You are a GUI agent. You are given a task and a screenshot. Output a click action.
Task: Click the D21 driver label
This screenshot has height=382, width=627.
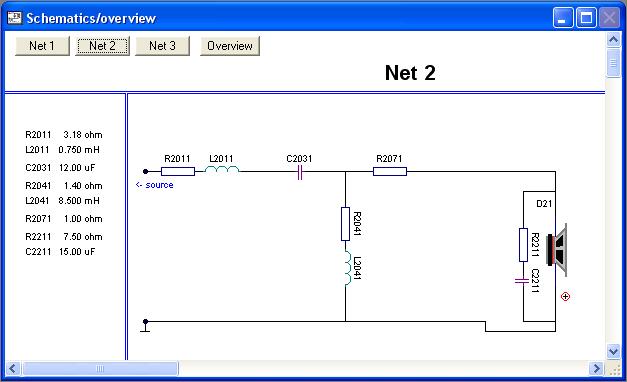pyautogui.click(x=544, y=204)
